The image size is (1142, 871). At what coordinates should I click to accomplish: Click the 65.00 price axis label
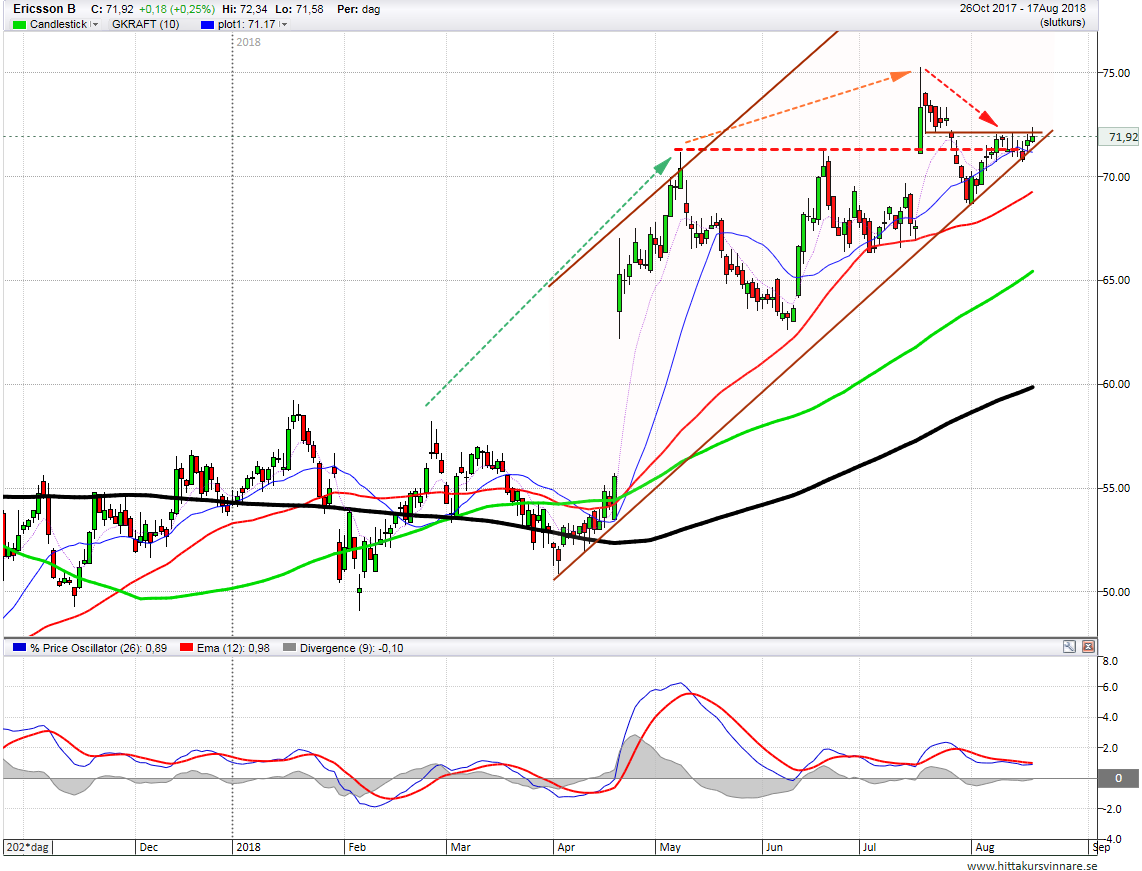1117,280
